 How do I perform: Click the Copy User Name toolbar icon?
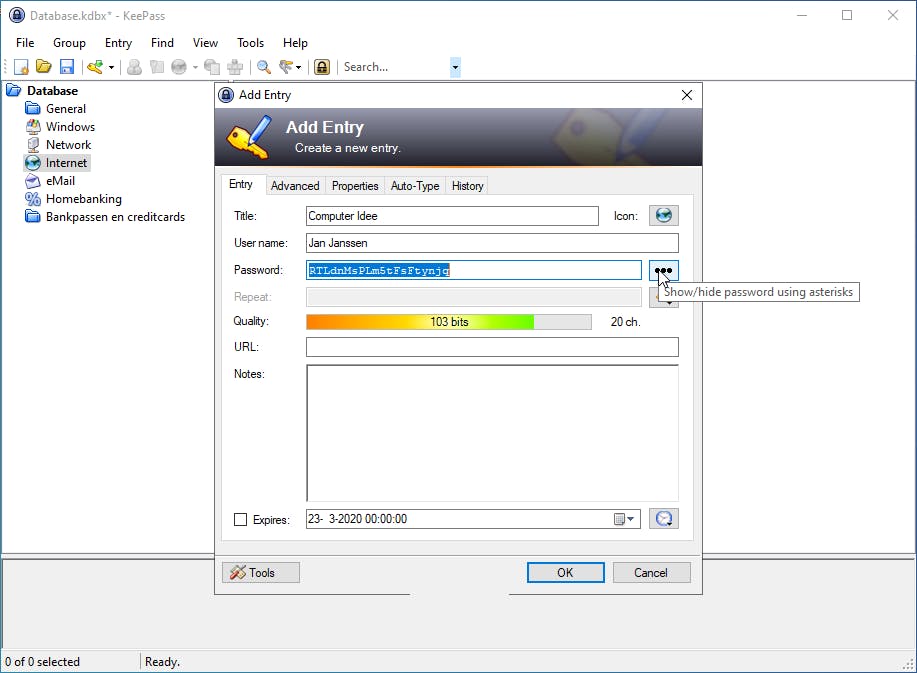pos(135,67)
